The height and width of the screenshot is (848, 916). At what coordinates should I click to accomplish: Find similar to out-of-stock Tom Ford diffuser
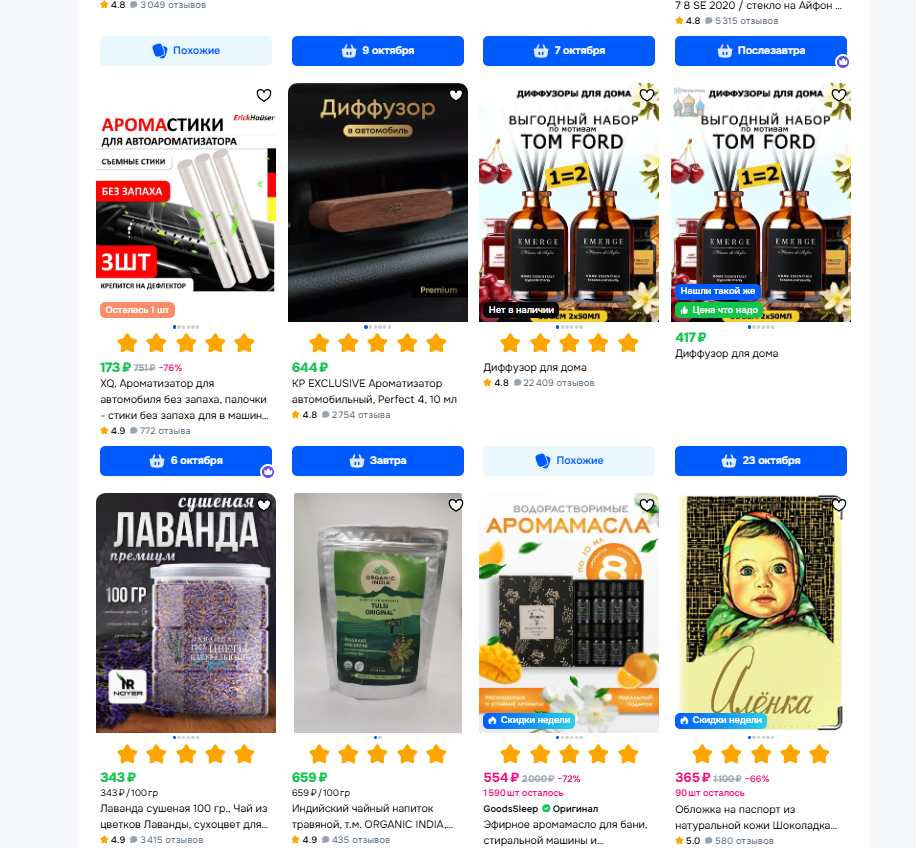click(x=568, y=461)
